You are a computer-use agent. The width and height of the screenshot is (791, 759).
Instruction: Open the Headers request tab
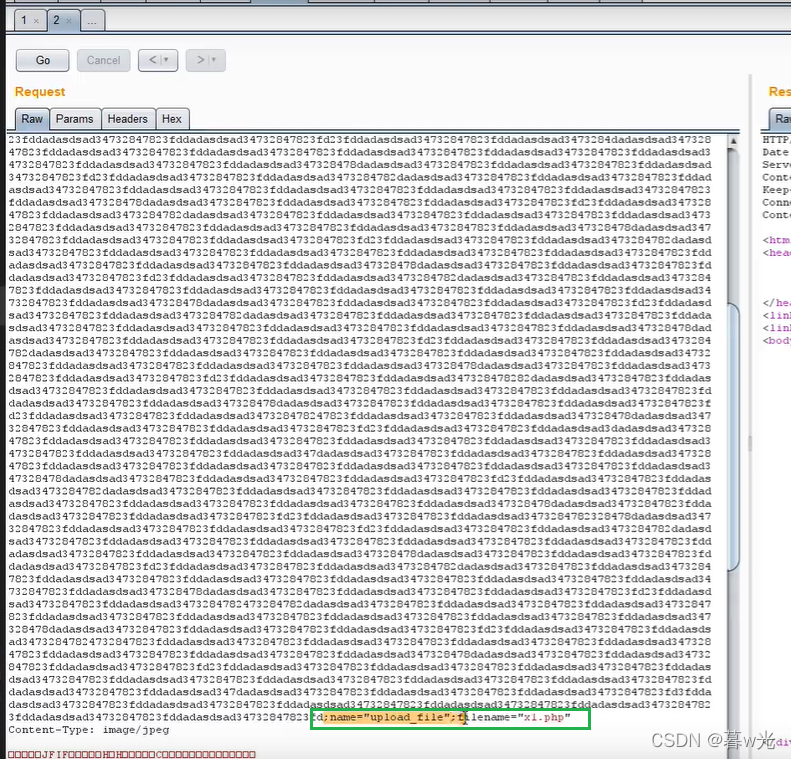pos(128,119)
